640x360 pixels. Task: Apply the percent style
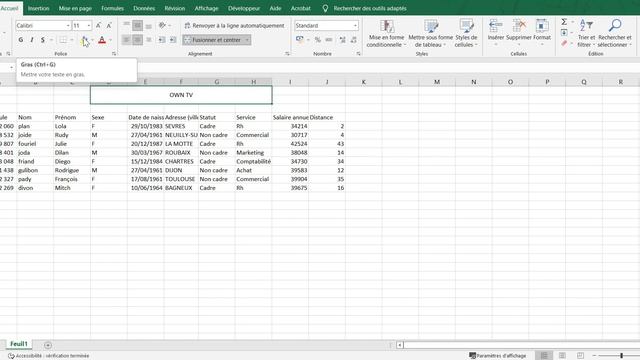[318, 40]
